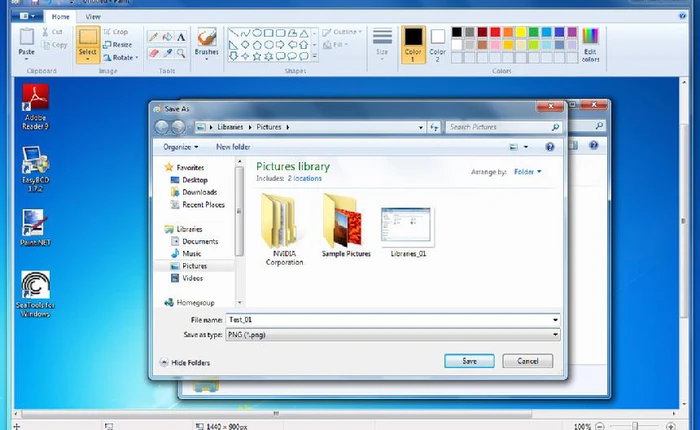This screenshot has width=700, height=430.
Task: Open the 2 locations link
Action: coord(304,178)
